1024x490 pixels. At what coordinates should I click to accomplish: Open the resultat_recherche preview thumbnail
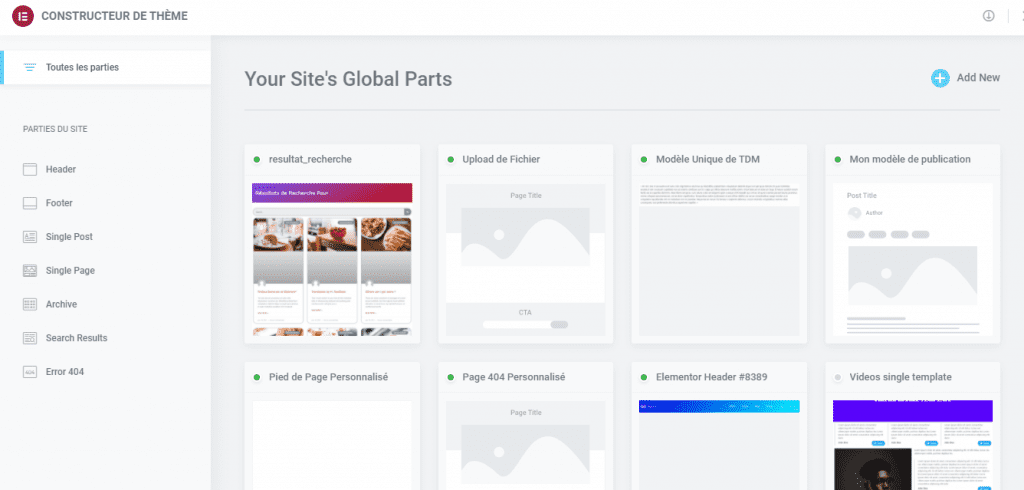(x=332, y=259)
